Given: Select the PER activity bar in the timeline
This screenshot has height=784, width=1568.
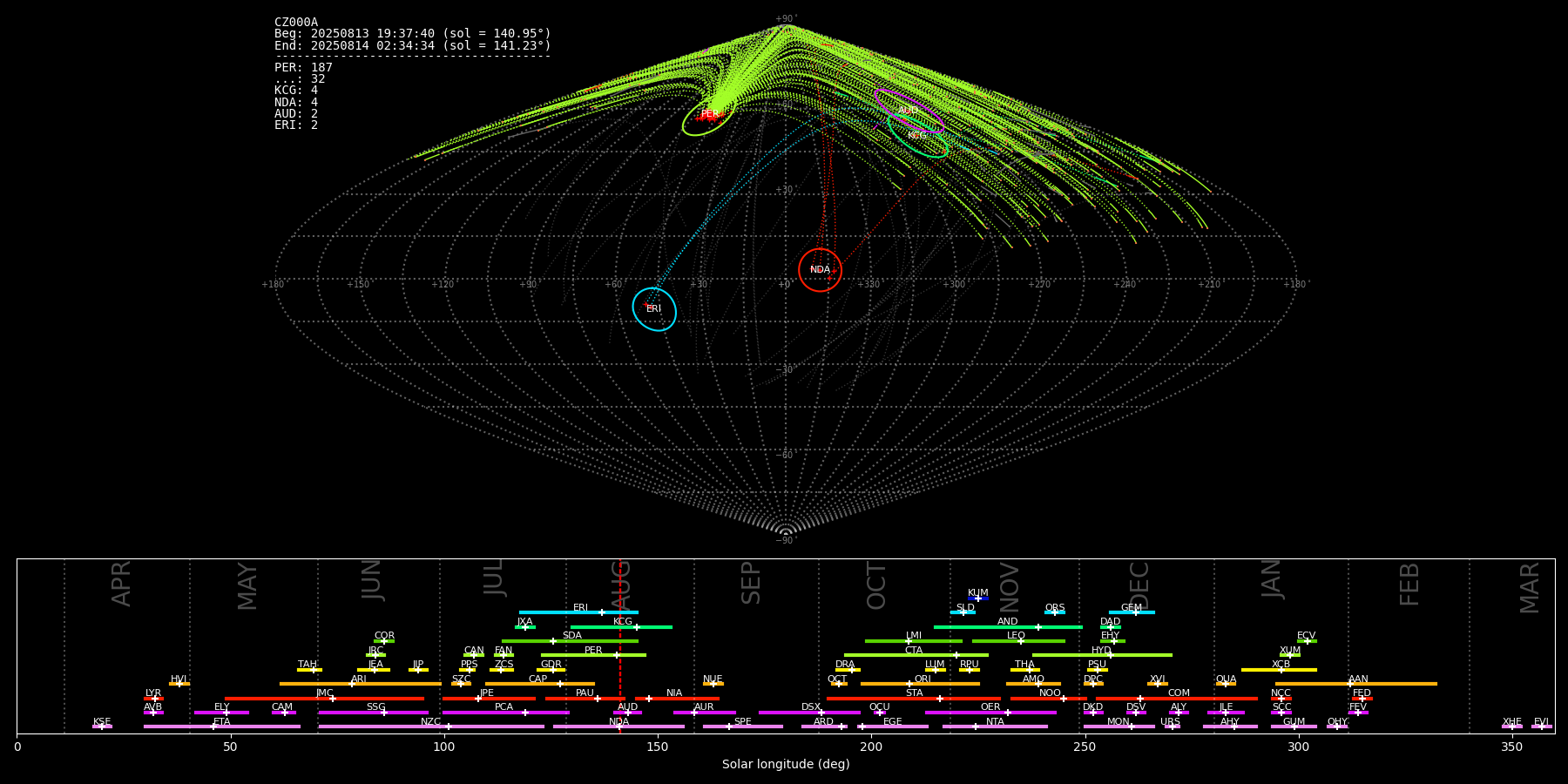Looking at the screenshot, I should point(593,654).
